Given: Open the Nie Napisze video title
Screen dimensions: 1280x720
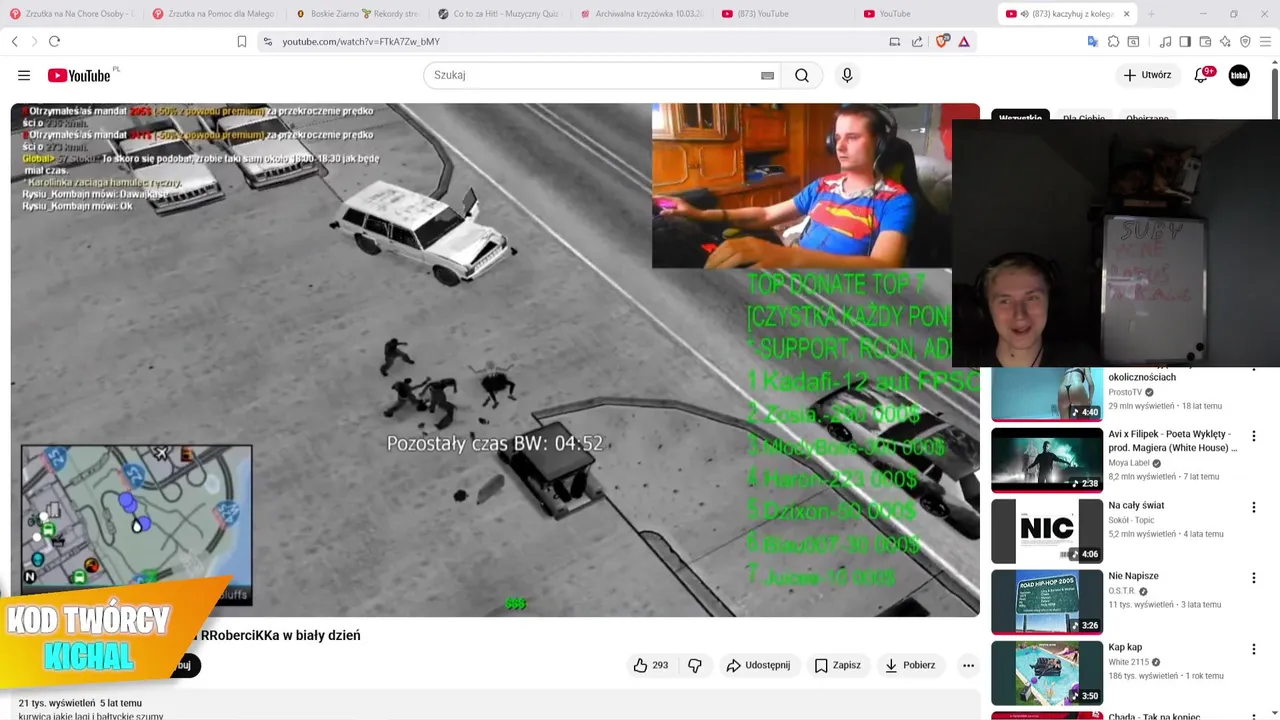Looking at the screenshot, I should 1133,576.
